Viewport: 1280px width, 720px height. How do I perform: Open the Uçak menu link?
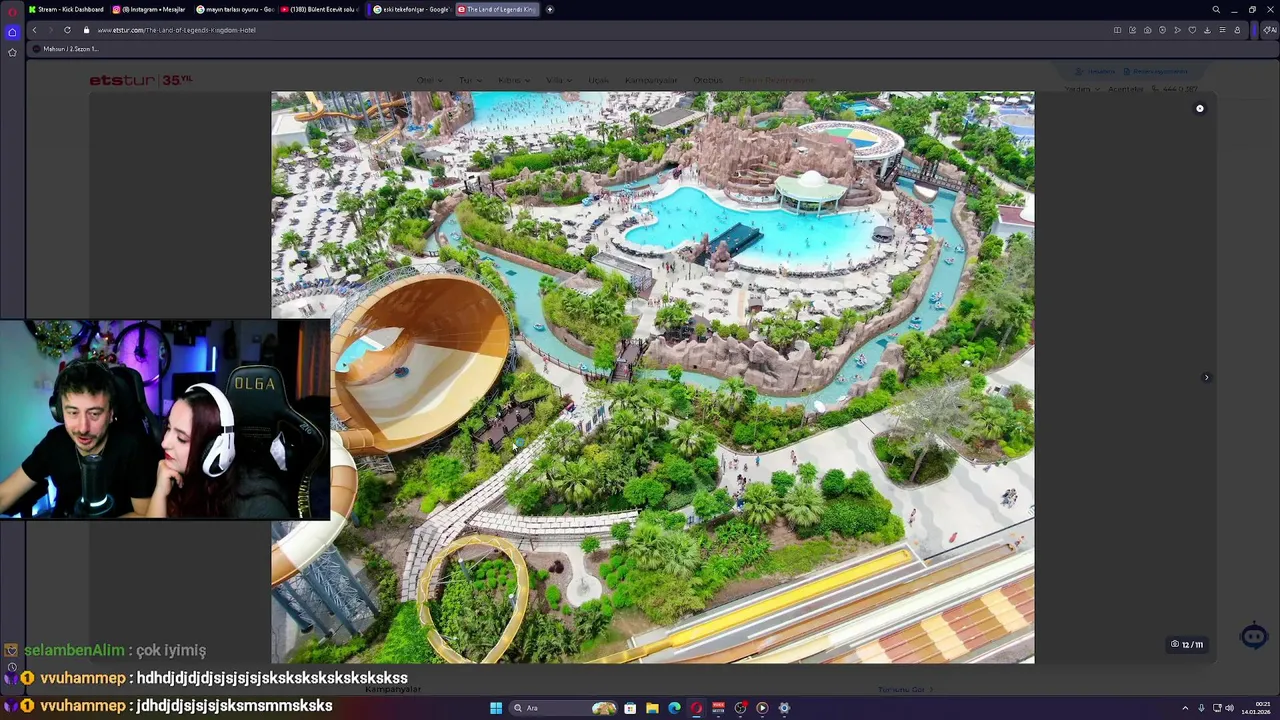[x=598, y=80]
